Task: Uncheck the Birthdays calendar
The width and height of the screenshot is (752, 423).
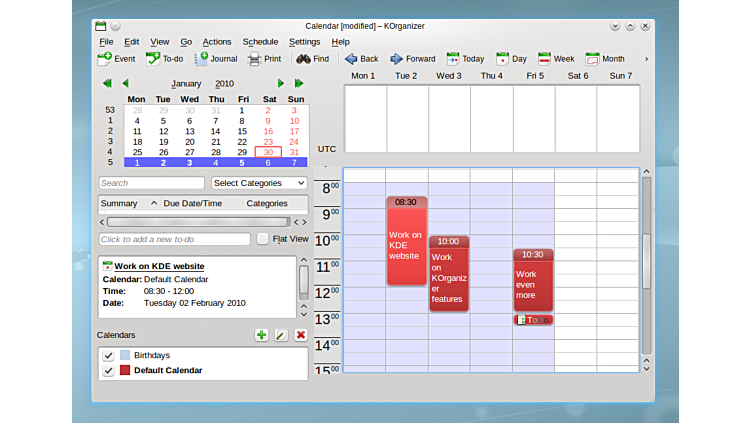Action: coord(108,355)
